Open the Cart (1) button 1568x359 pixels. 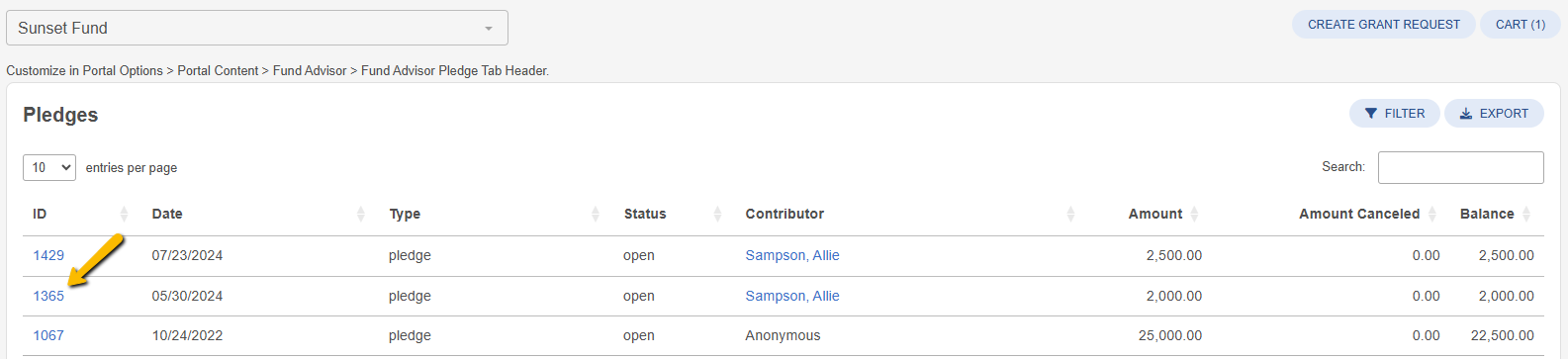pos(1520,25)
